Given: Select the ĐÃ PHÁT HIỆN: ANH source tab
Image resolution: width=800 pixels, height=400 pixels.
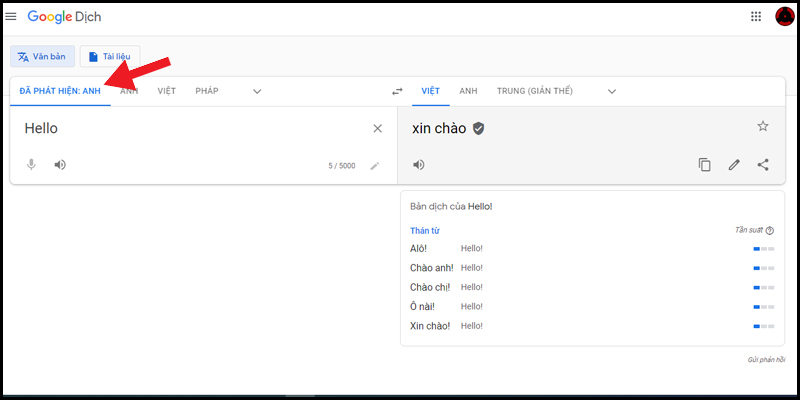Looking at the screenshot, I should coord(60,91).
